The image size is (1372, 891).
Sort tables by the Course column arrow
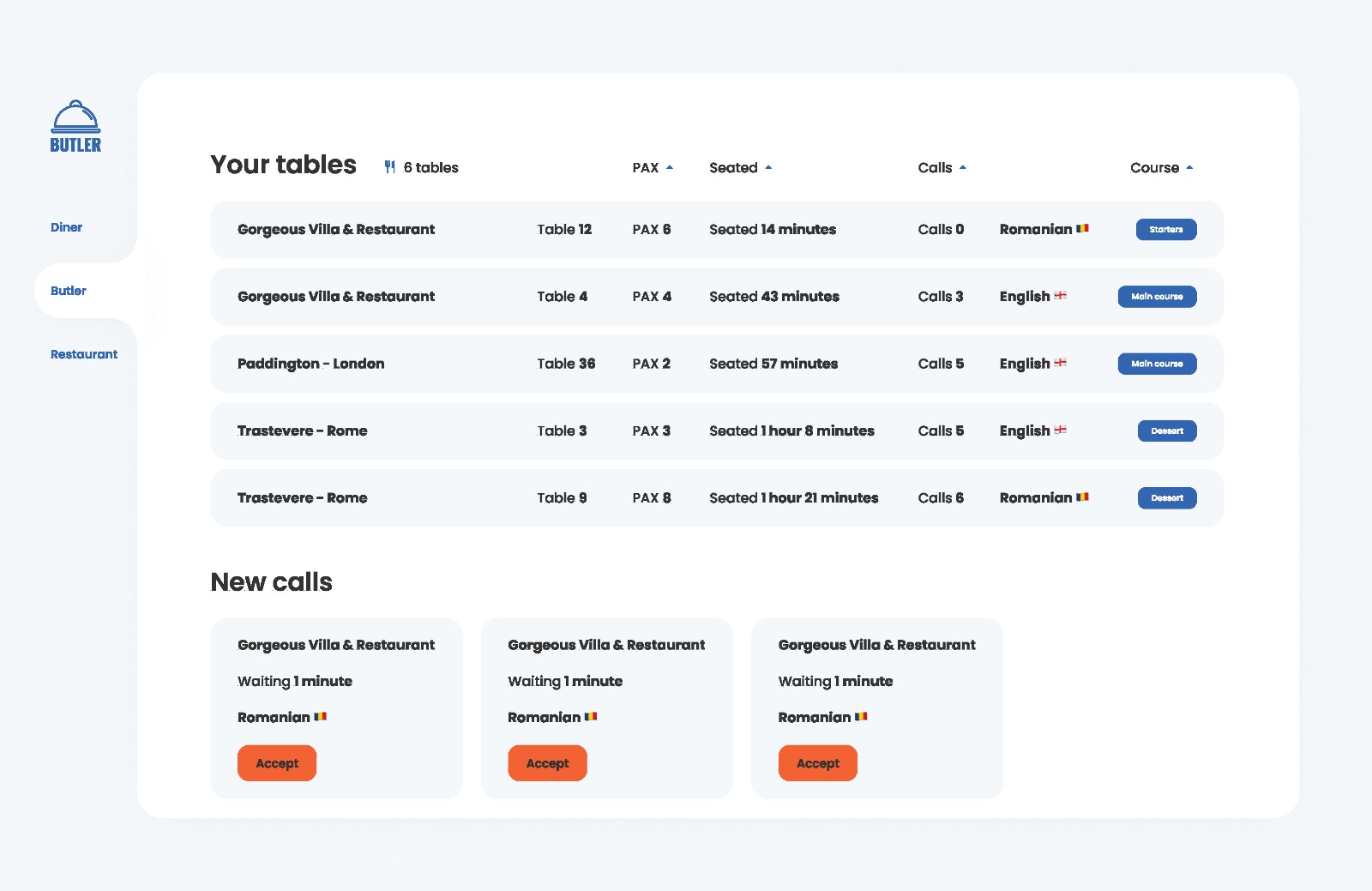(1189, 167)
